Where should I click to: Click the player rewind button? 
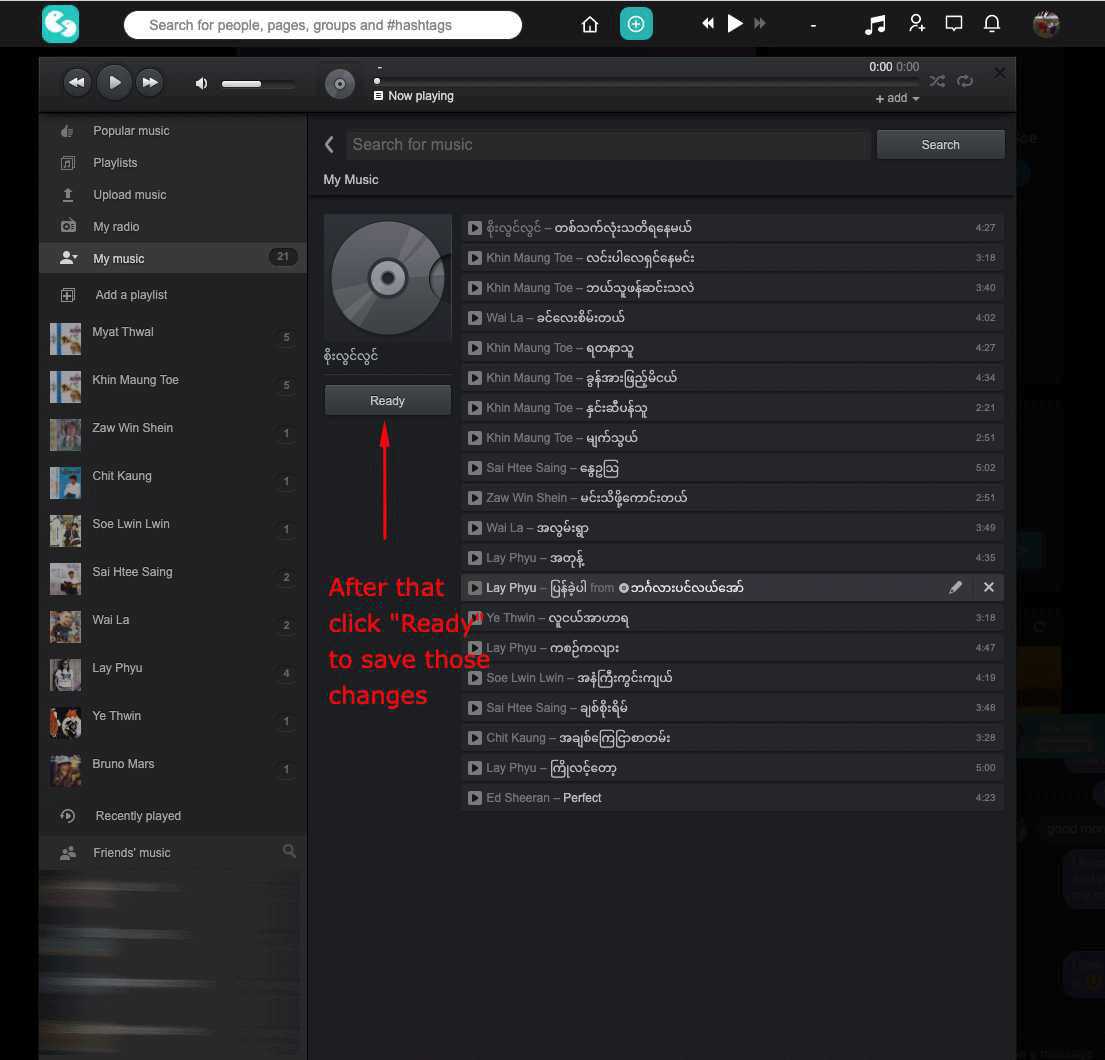tap(77, 82)
